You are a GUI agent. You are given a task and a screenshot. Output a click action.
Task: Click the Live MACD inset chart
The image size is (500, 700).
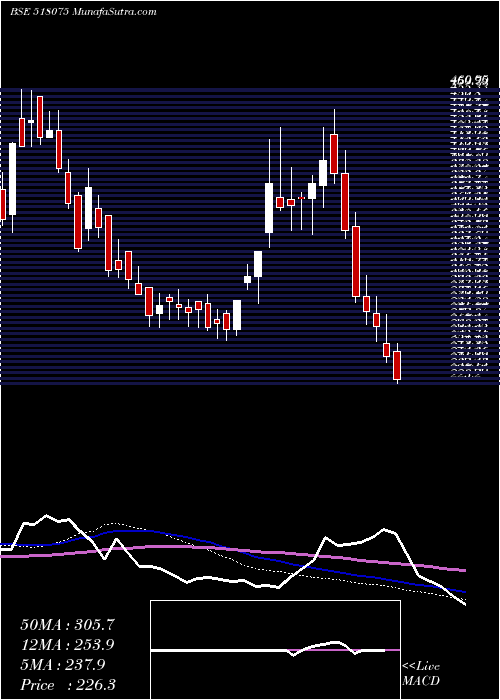[275, 650]
